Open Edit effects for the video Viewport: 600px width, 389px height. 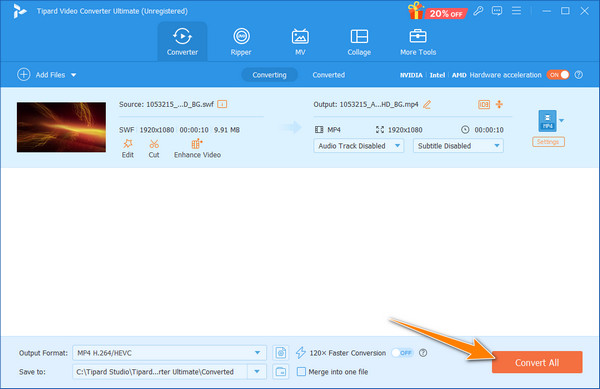127,148
